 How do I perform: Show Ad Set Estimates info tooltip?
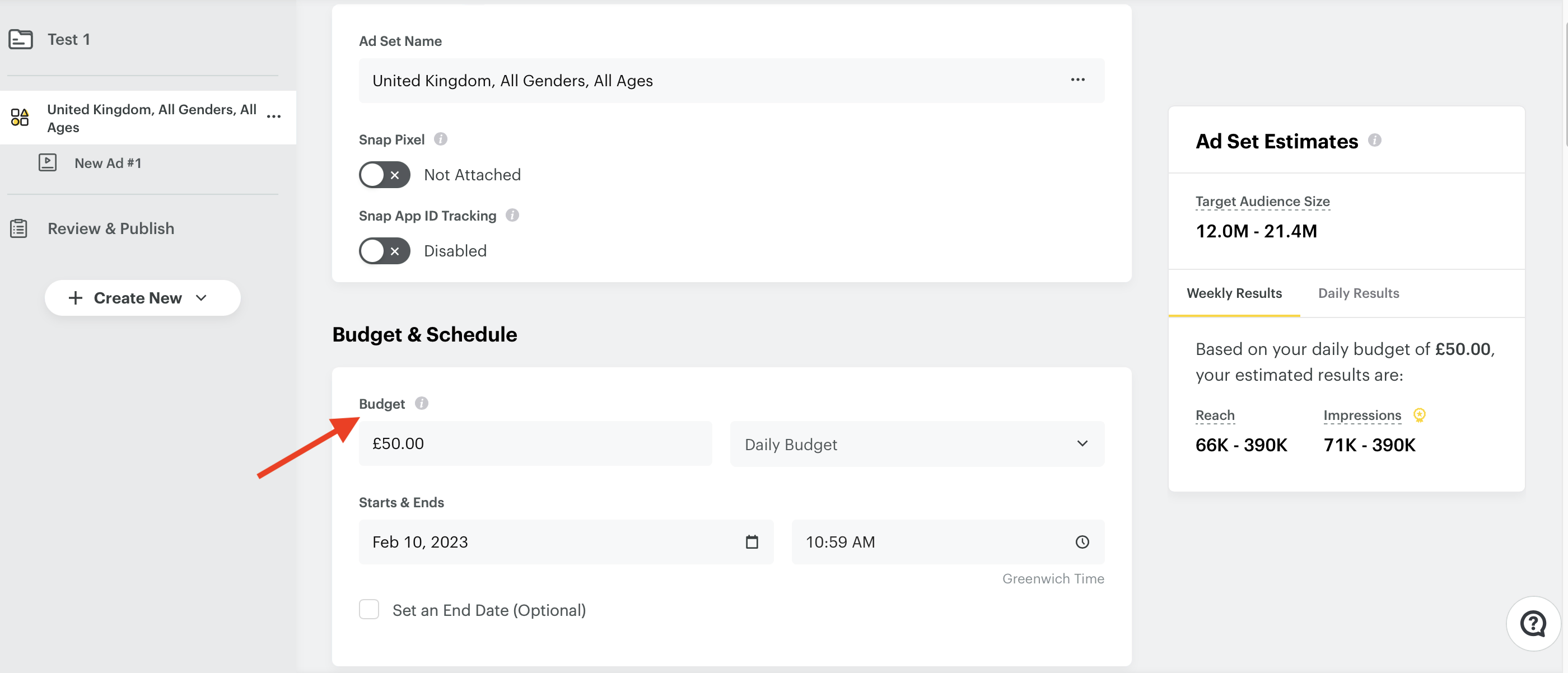pos(1374,141)
